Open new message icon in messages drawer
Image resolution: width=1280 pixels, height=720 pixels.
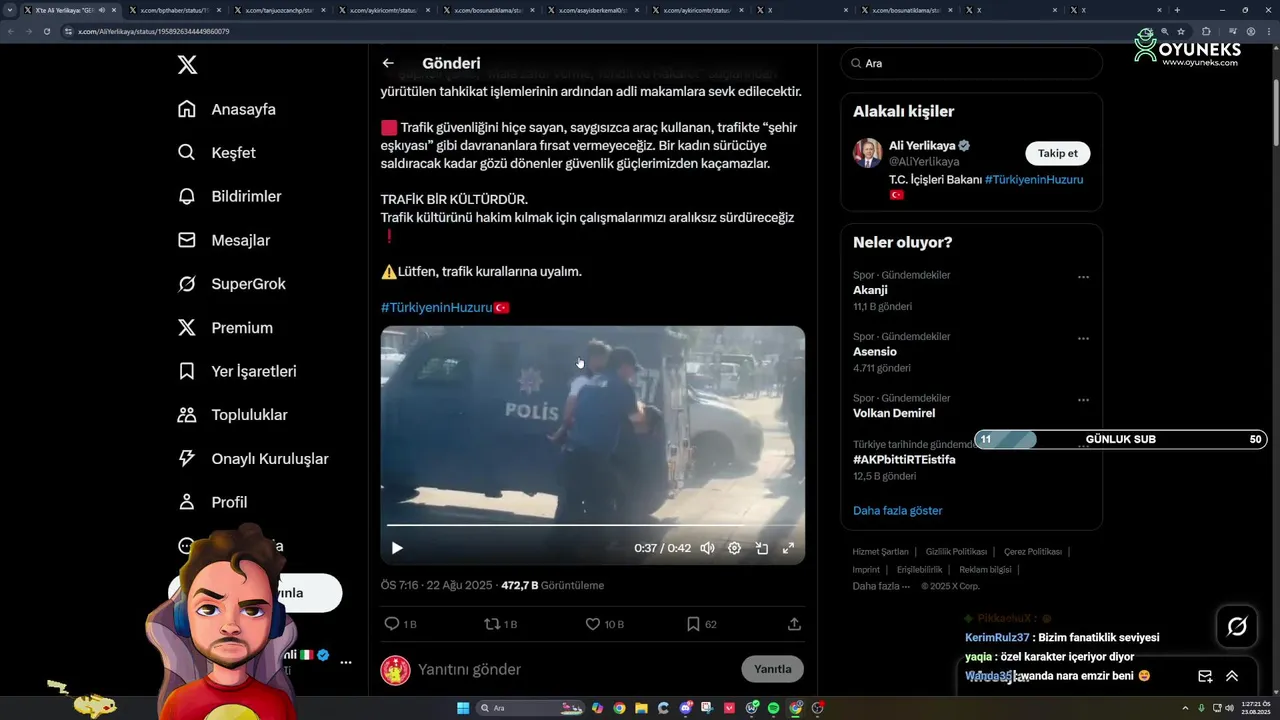[x=1205, y=676]
